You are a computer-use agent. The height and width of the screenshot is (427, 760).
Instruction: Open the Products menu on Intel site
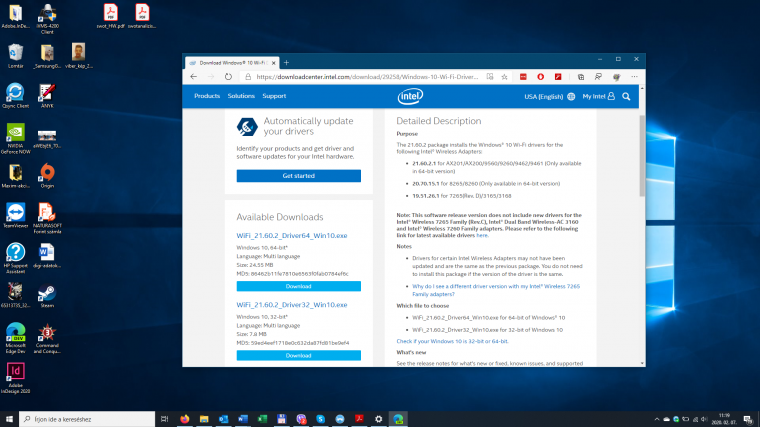207,96
